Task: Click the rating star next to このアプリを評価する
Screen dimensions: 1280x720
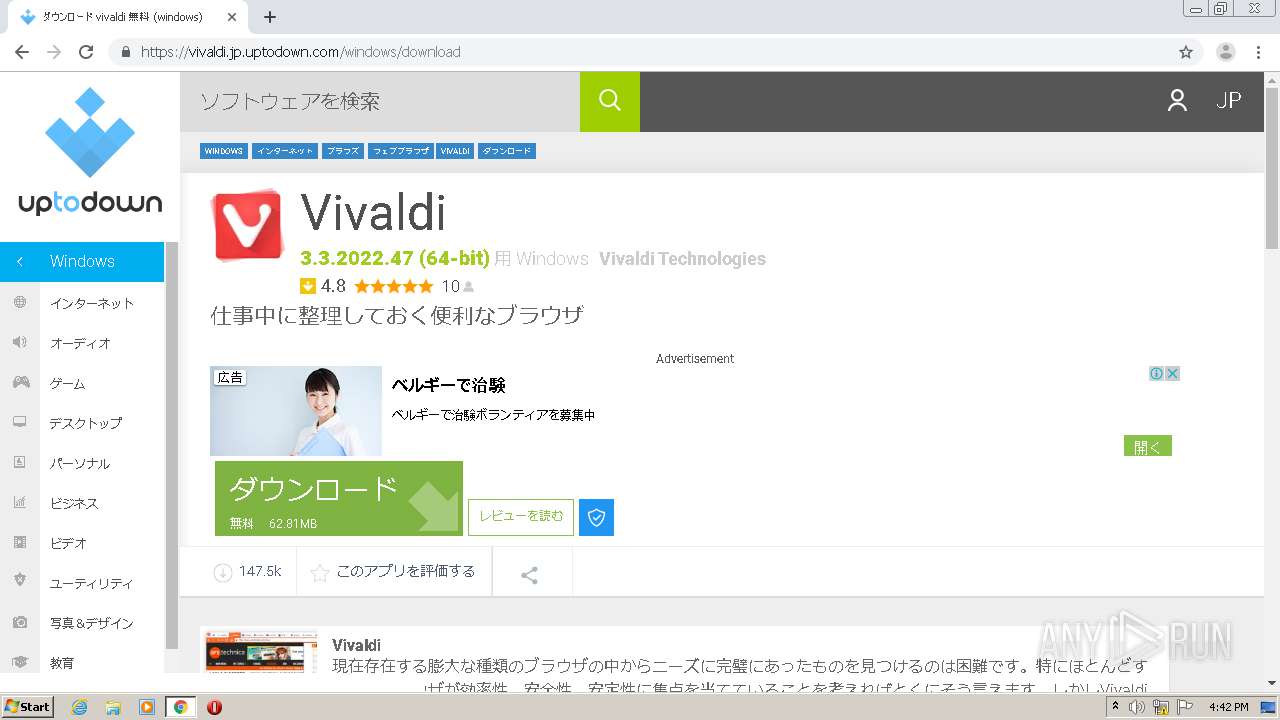Action: pyautogui.click(x=320, y=573)
